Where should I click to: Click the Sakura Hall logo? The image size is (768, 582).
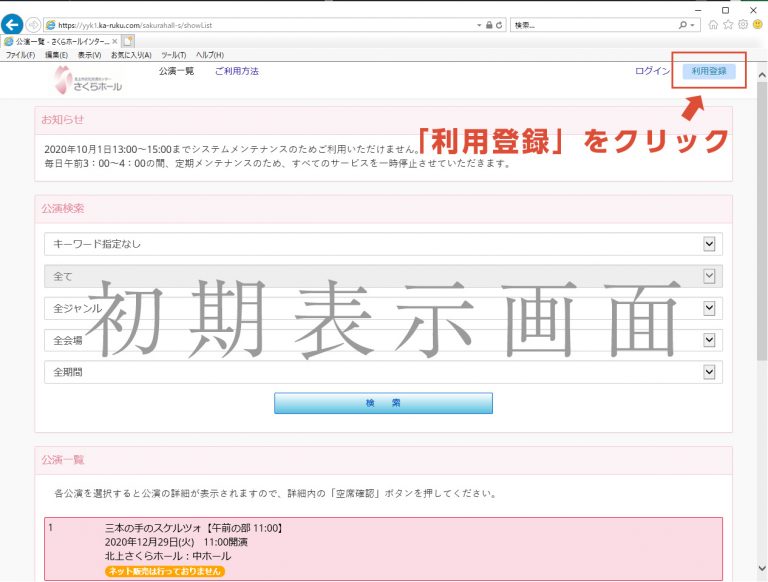pos(89,80)
